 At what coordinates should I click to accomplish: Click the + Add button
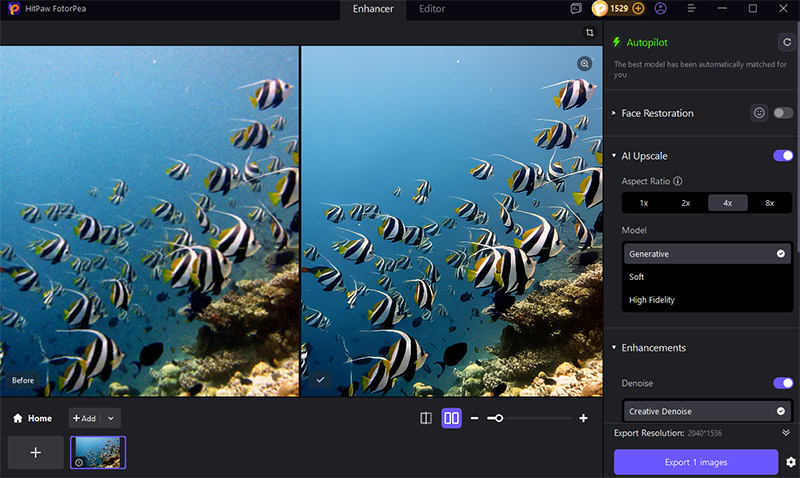pyautogui.click(x=84, y=418)
